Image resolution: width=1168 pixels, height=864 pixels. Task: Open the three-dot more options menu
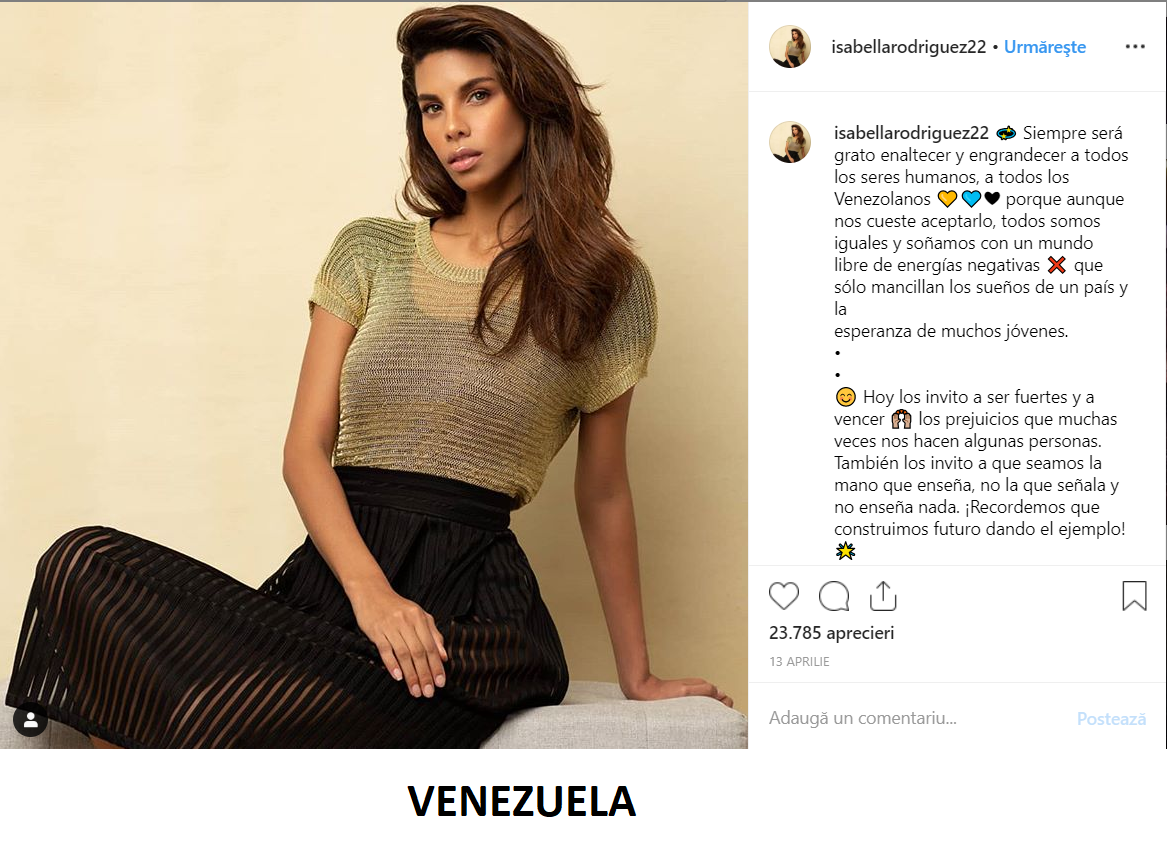point(1135,47)
